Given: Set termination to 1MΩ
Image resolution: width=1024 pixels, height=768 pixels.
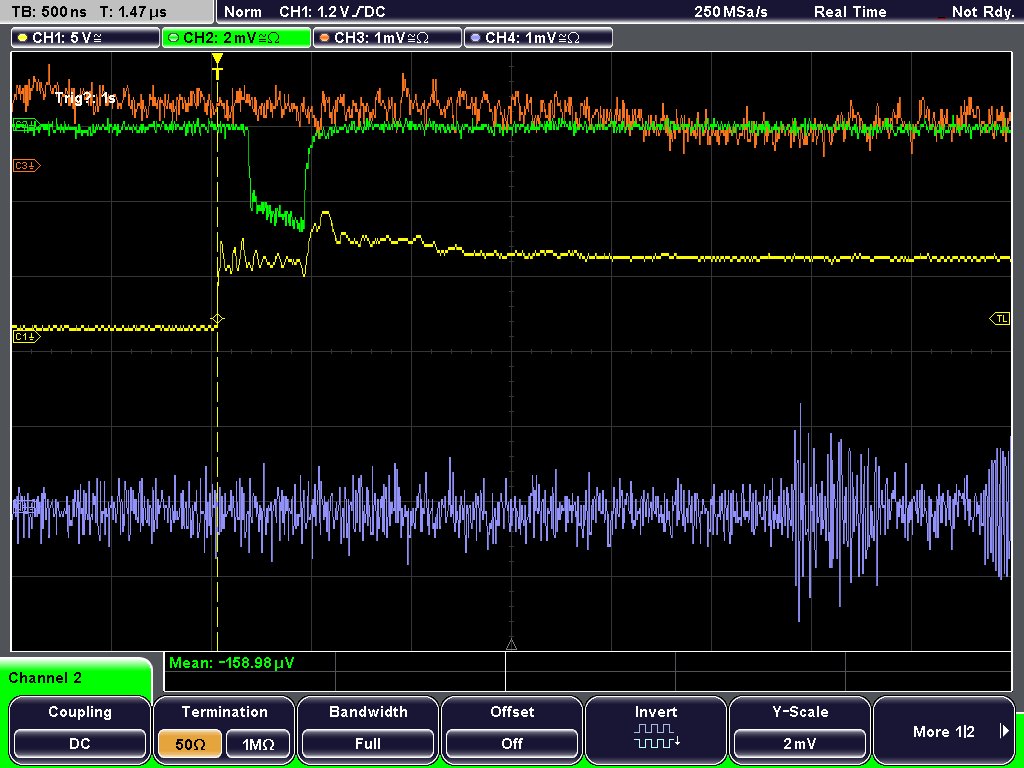Looking at the screenshot, I should [x=258, y=744].
